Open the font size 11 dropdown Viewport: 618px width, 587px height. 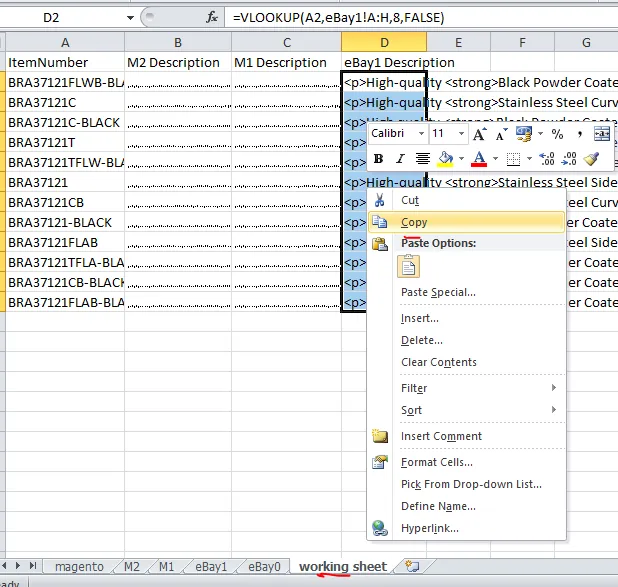coord(461,134)
